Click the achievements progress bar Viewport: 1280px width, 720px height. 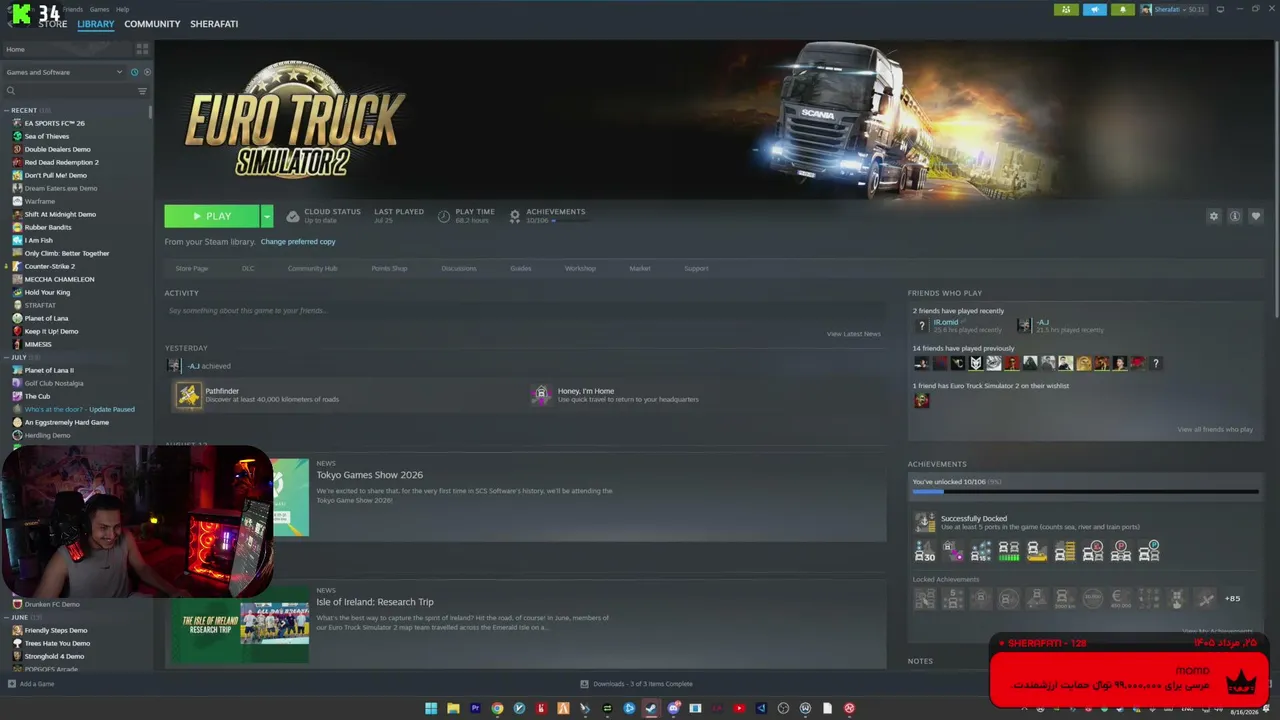point(1086,492)
